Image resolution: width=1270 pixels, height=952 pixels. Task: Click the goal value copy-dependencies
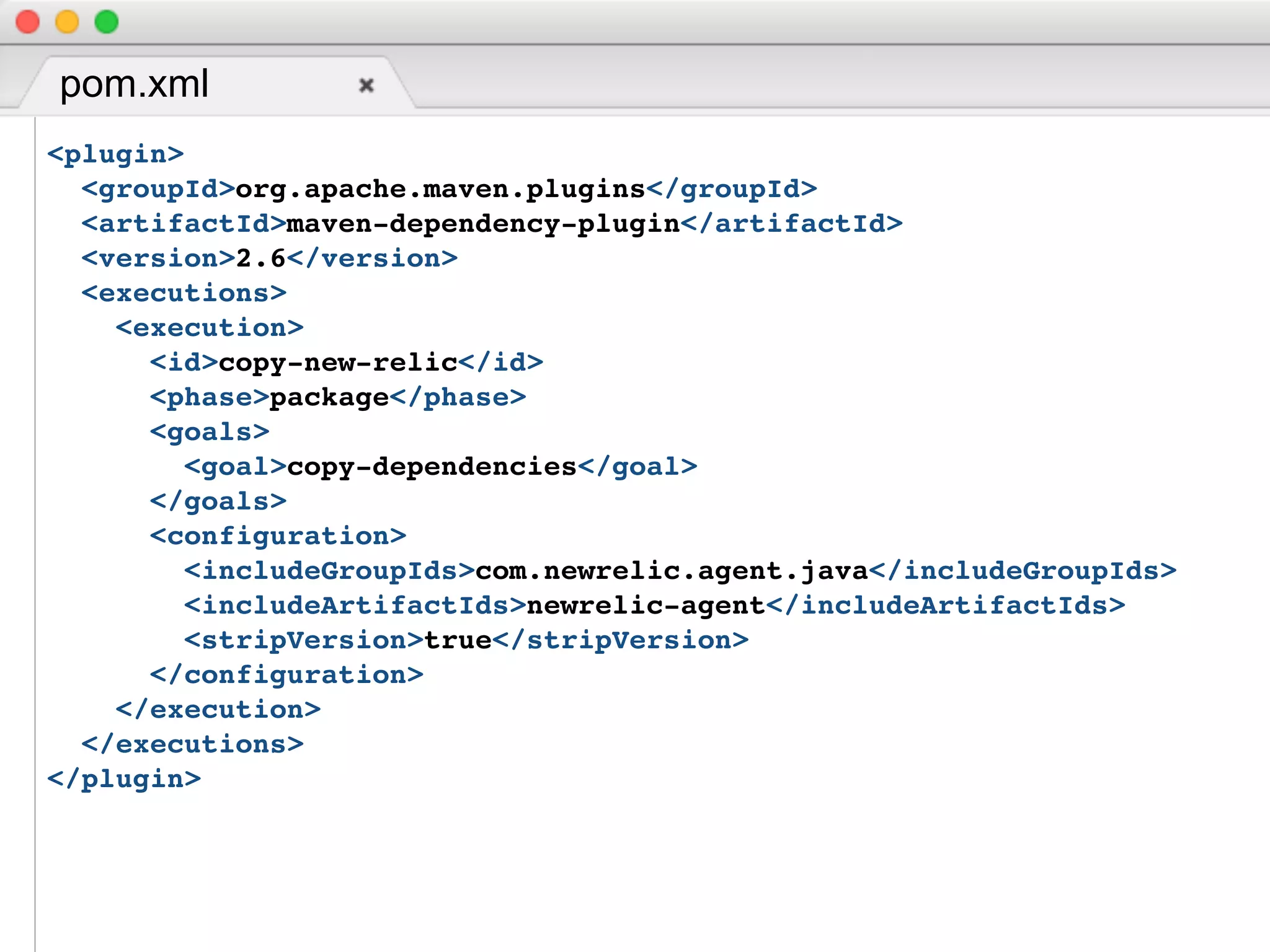coord(432,467)
